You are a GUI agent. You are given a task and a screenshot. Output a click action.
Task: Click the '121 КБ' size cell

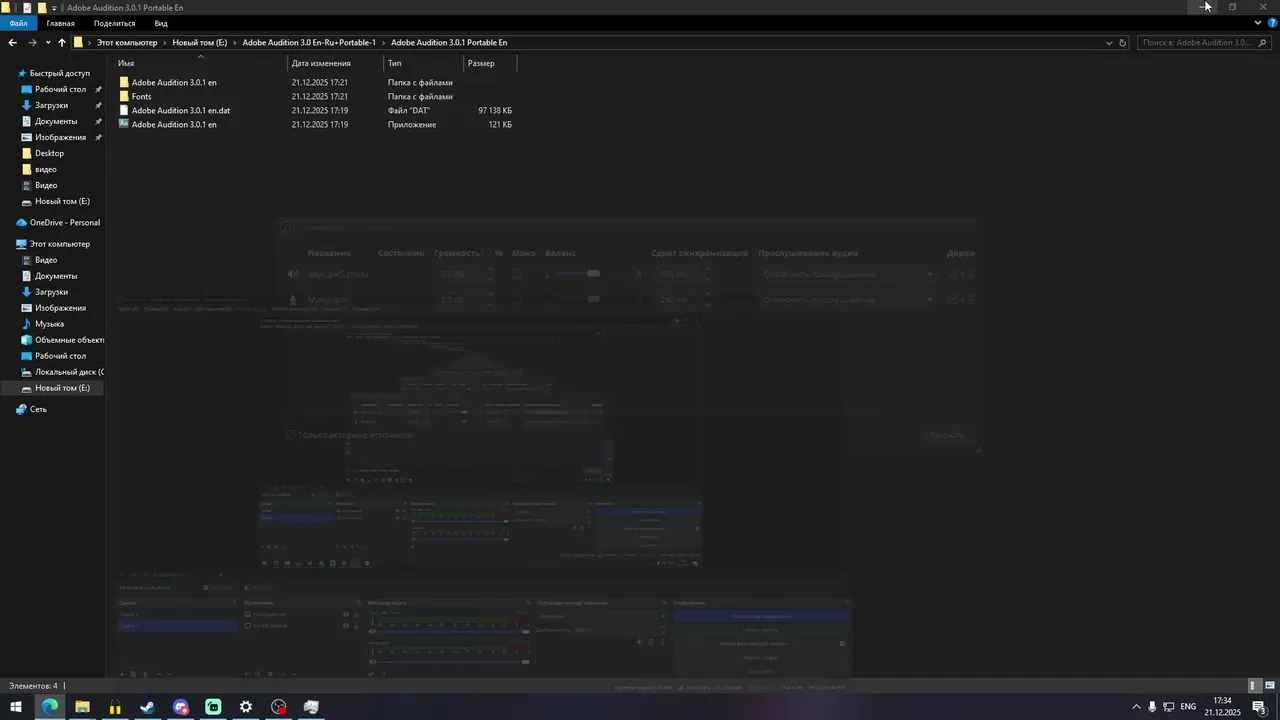(500, 124)
